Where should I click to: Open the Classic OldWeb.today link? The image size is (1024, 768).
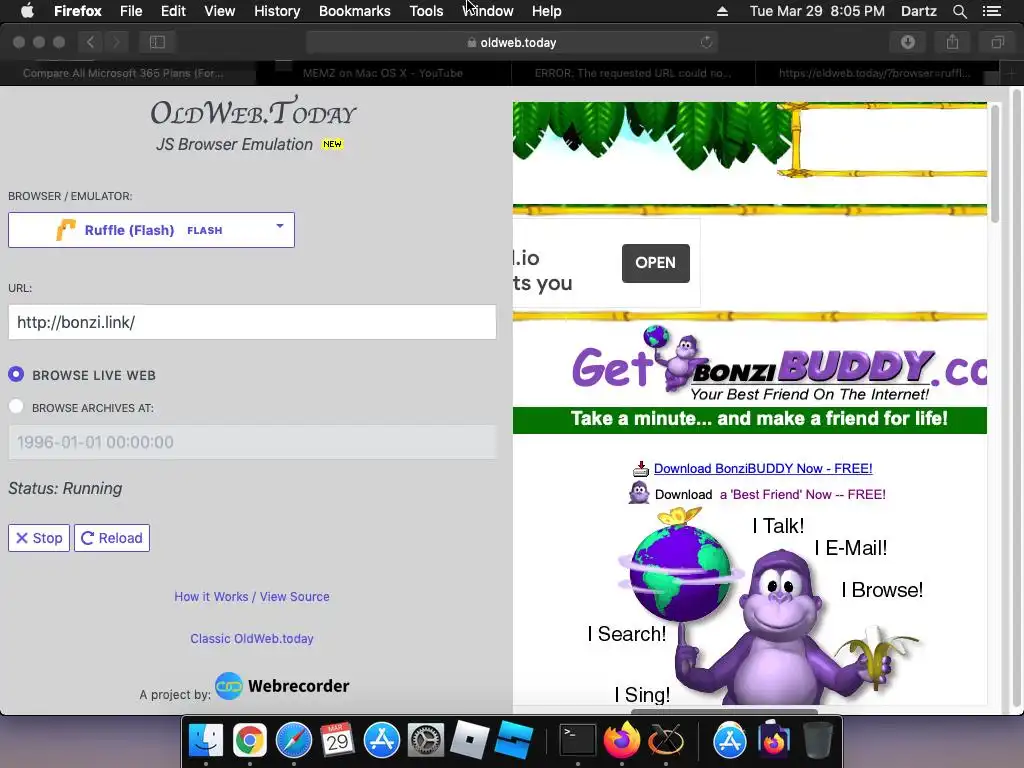click(x=252, y=639)
